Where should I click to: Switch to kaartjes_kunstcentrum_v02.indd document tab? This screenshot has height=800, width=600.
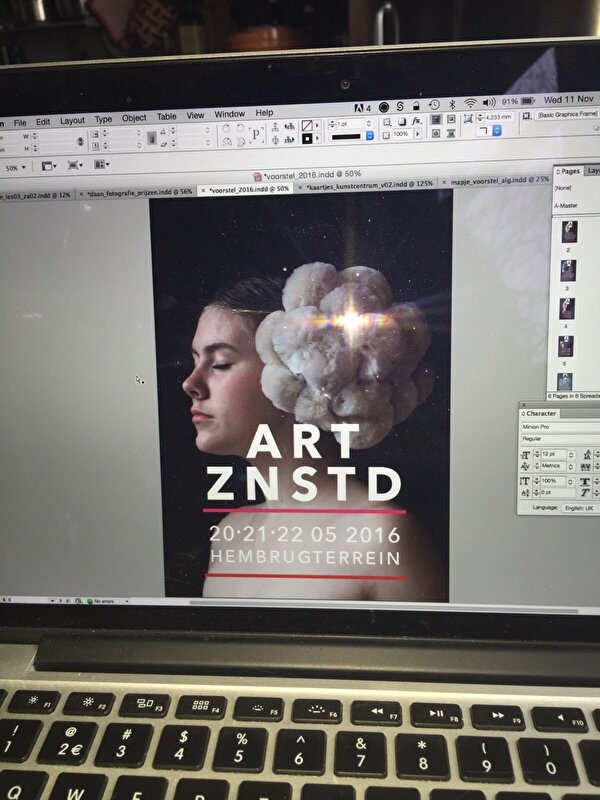coord(368,185)
